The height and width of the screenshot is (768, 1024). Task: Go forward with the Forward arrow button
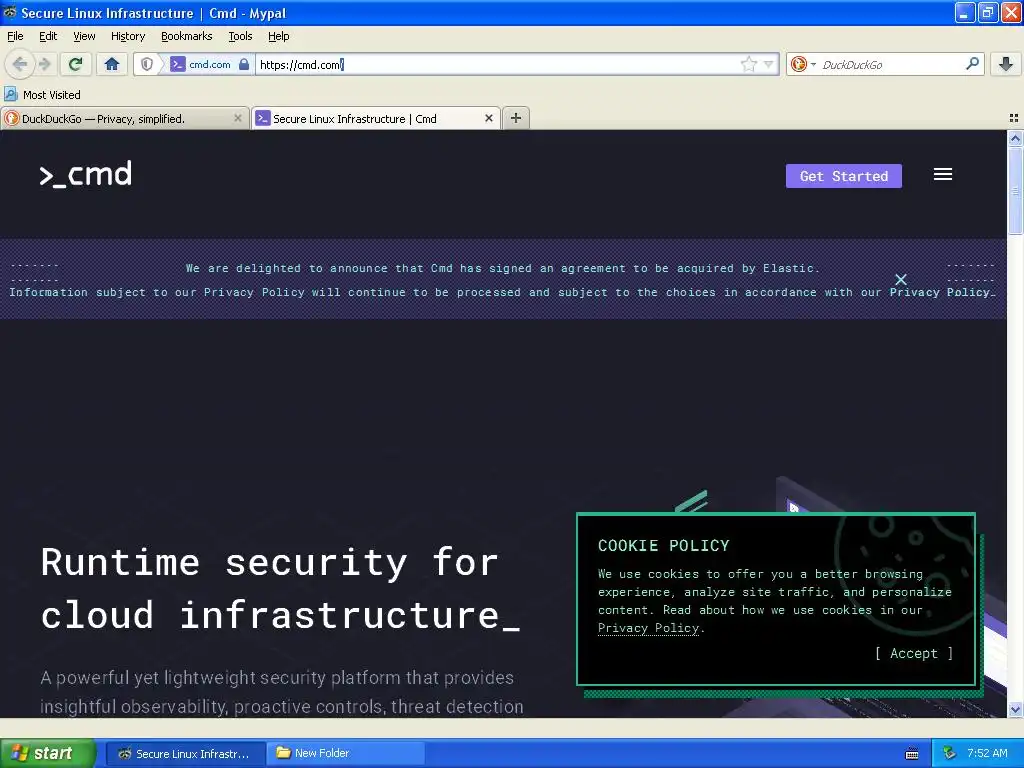click(45, 64)
